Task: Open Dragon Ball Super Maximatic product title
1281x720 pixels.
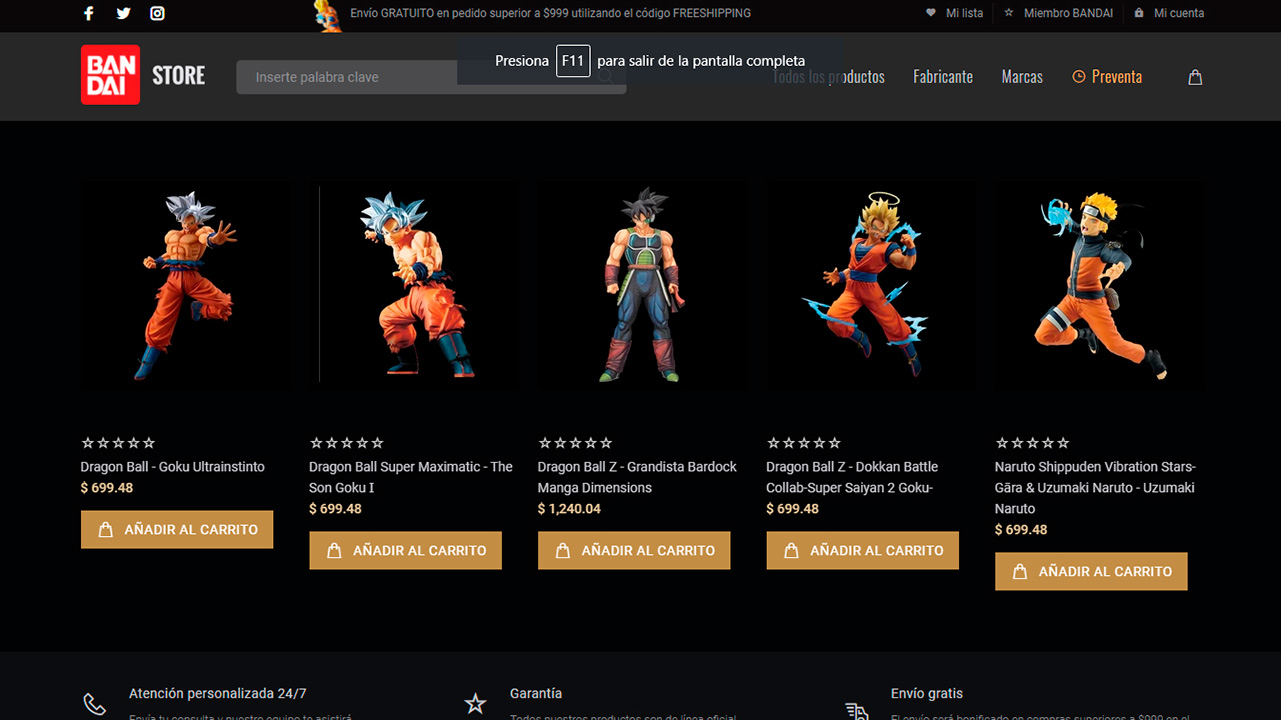Action: (411, 477)
